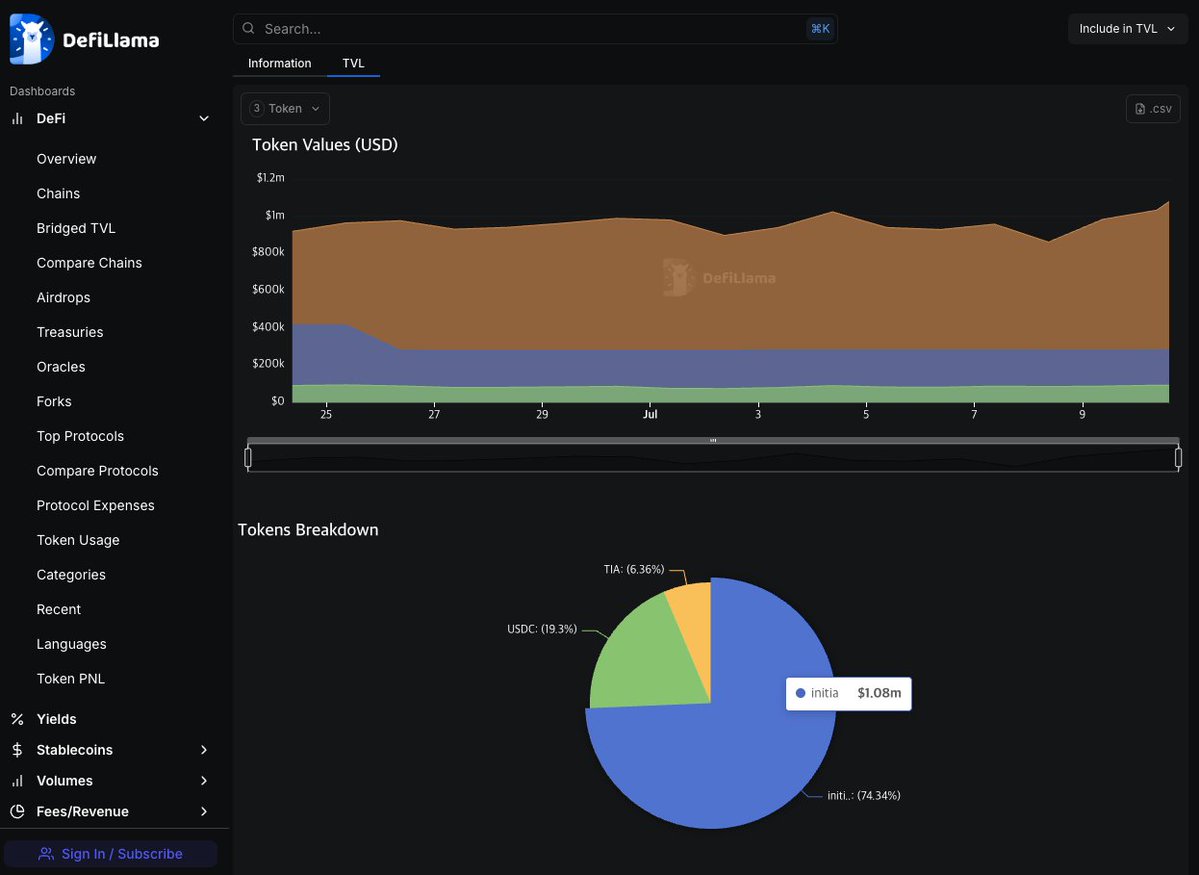Screen dimensions: 1199x875
Task: Grab the right range slider handle
Action: (x=1178, y=457)
